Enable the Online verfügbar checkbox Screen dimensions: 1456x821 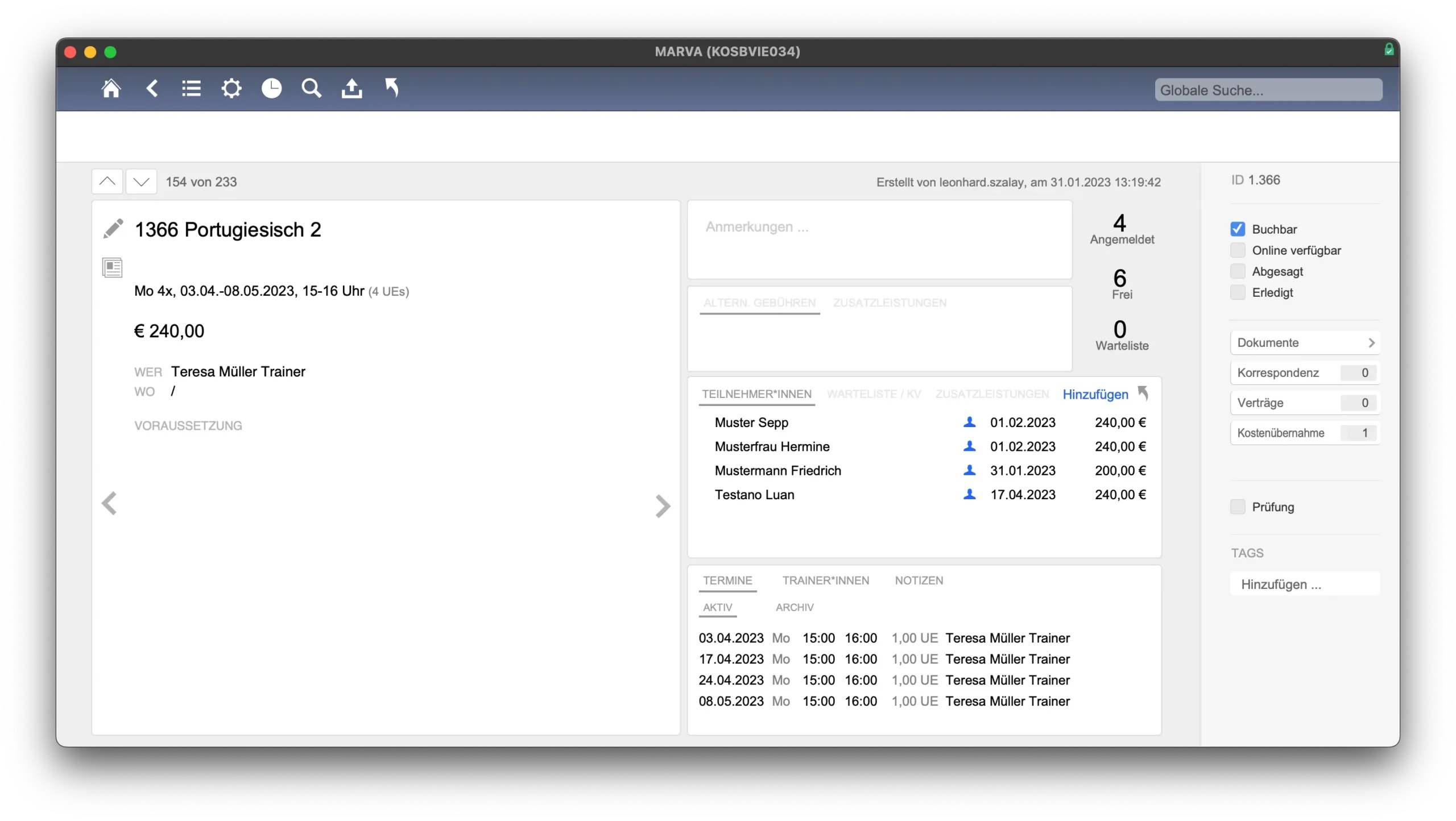point(1238,250)
